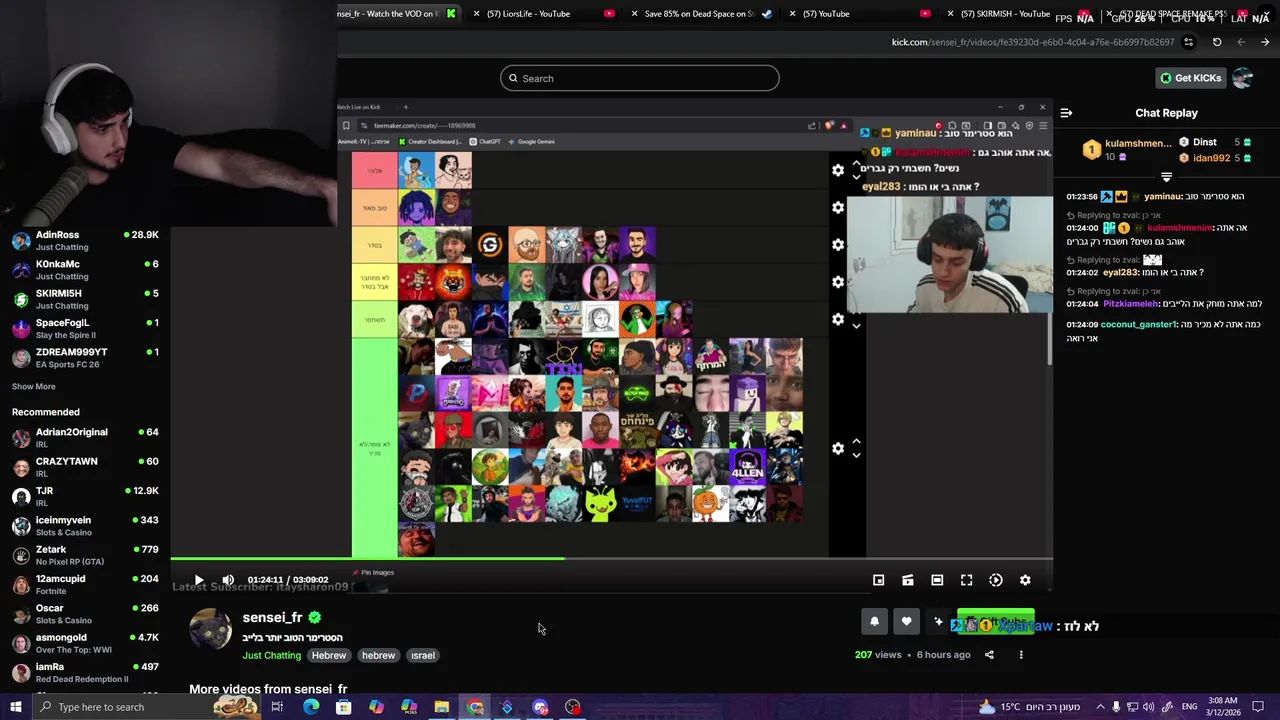
Task: Open CRAZYTAWN recommended channel
Action: [x=85, y=467]
